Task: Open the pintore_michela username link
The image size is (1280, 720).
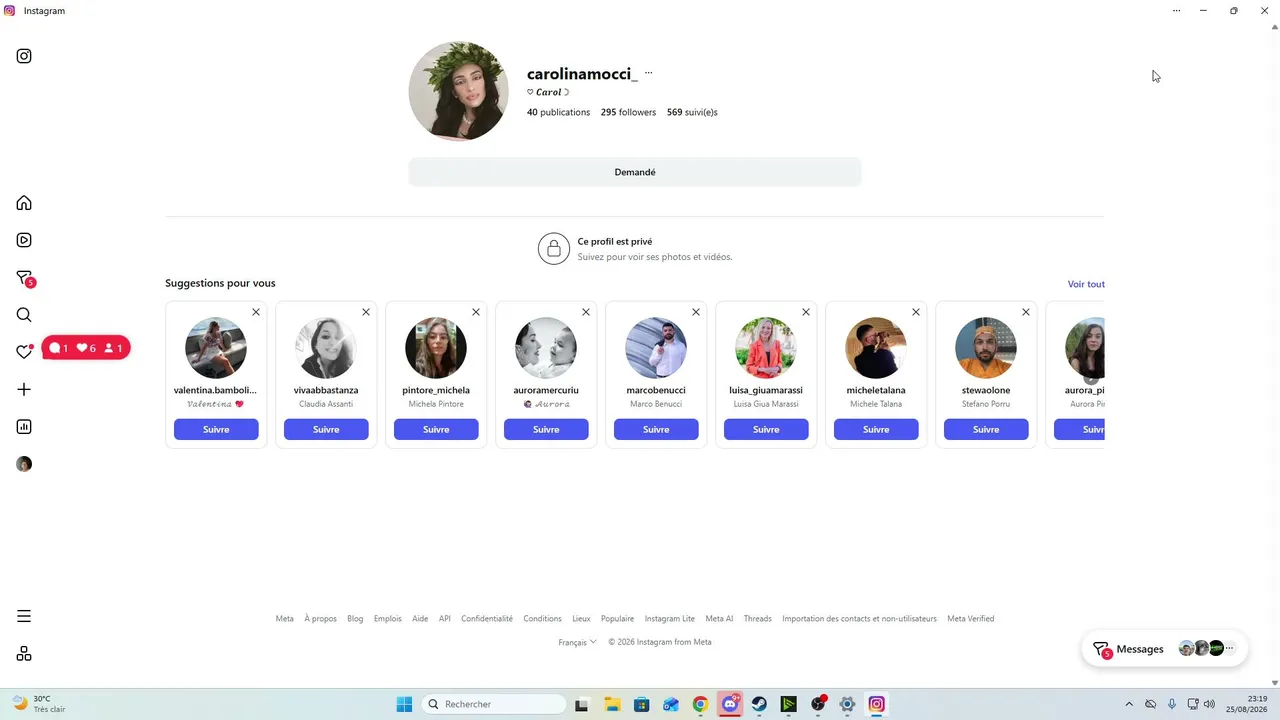Action: point(436,390)
